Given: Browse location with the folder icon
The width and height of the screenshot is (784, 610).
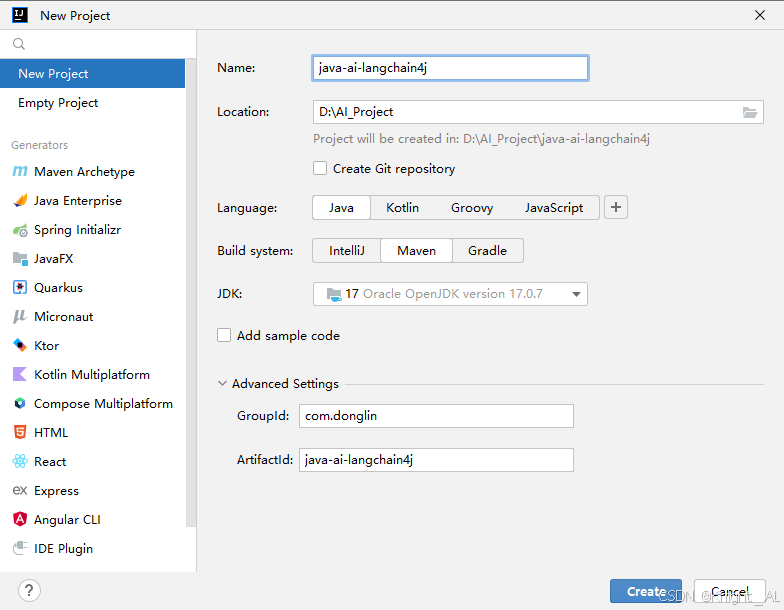Looking at the screenshot, I should pyautogui.click(x=750, y=112).
